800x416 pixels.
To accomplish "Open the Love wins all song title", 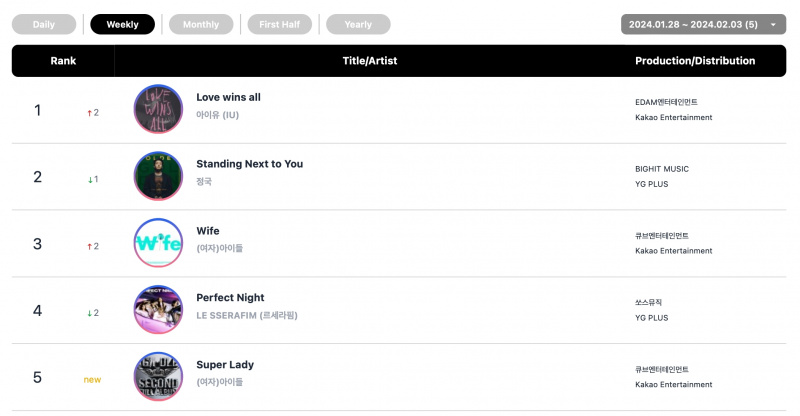I will [229, 97].
